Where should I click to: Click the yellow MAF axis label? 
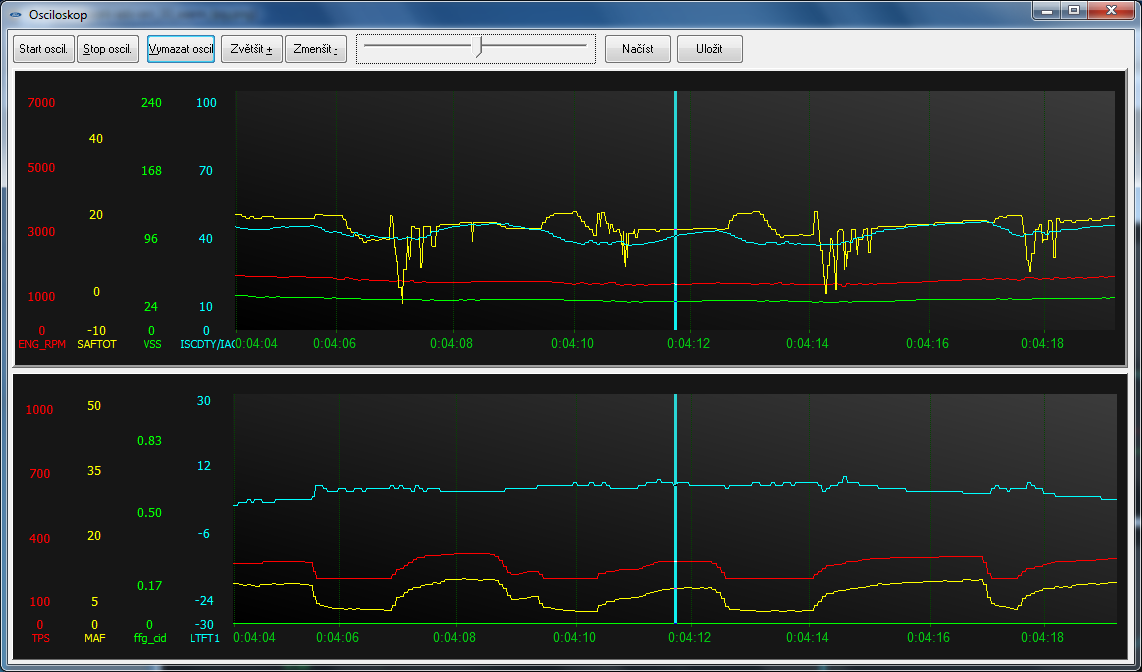point(95,637)
